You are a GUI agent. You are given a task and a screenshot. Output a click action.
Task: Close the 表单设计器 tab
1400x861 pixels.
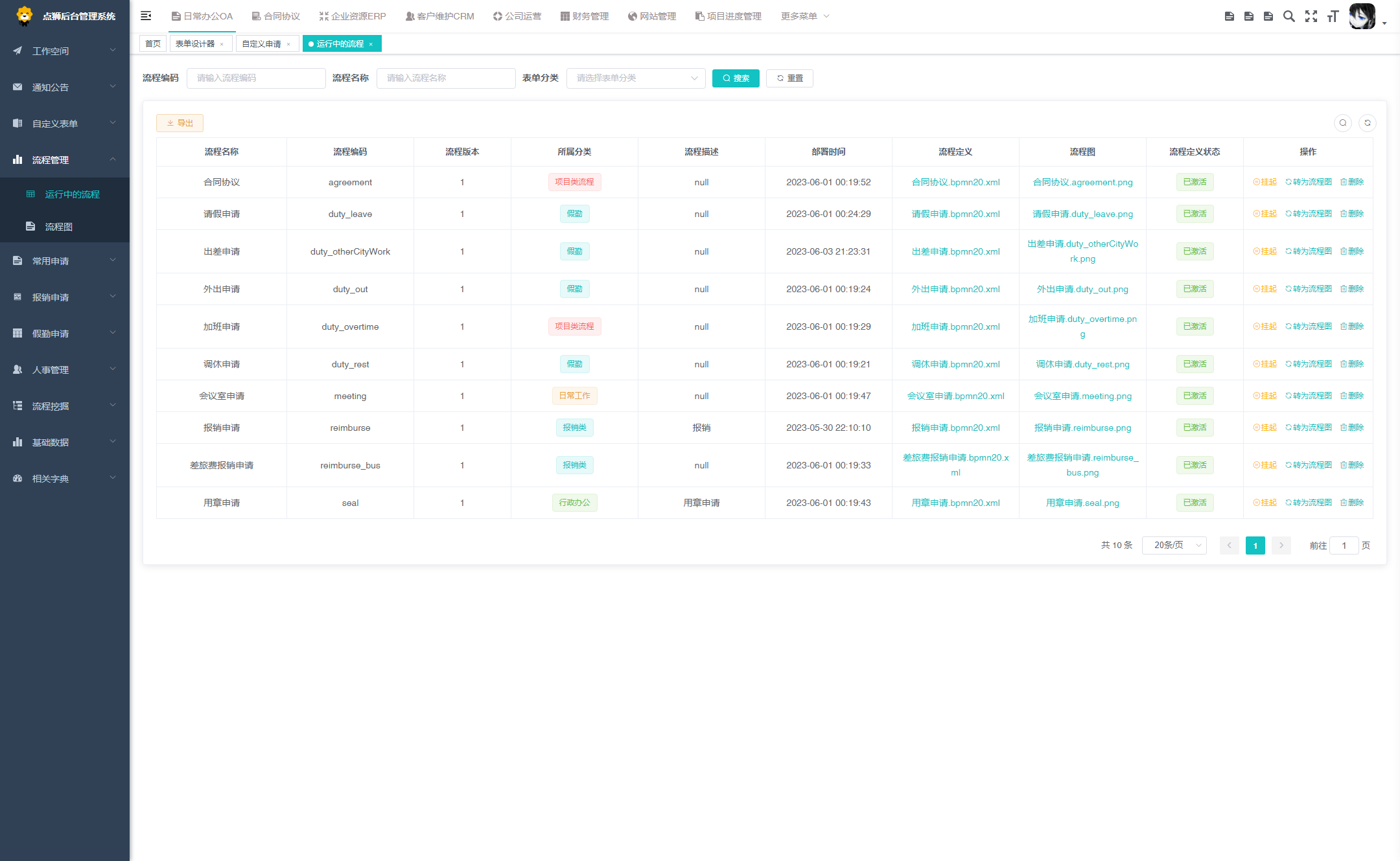[222, 44]
